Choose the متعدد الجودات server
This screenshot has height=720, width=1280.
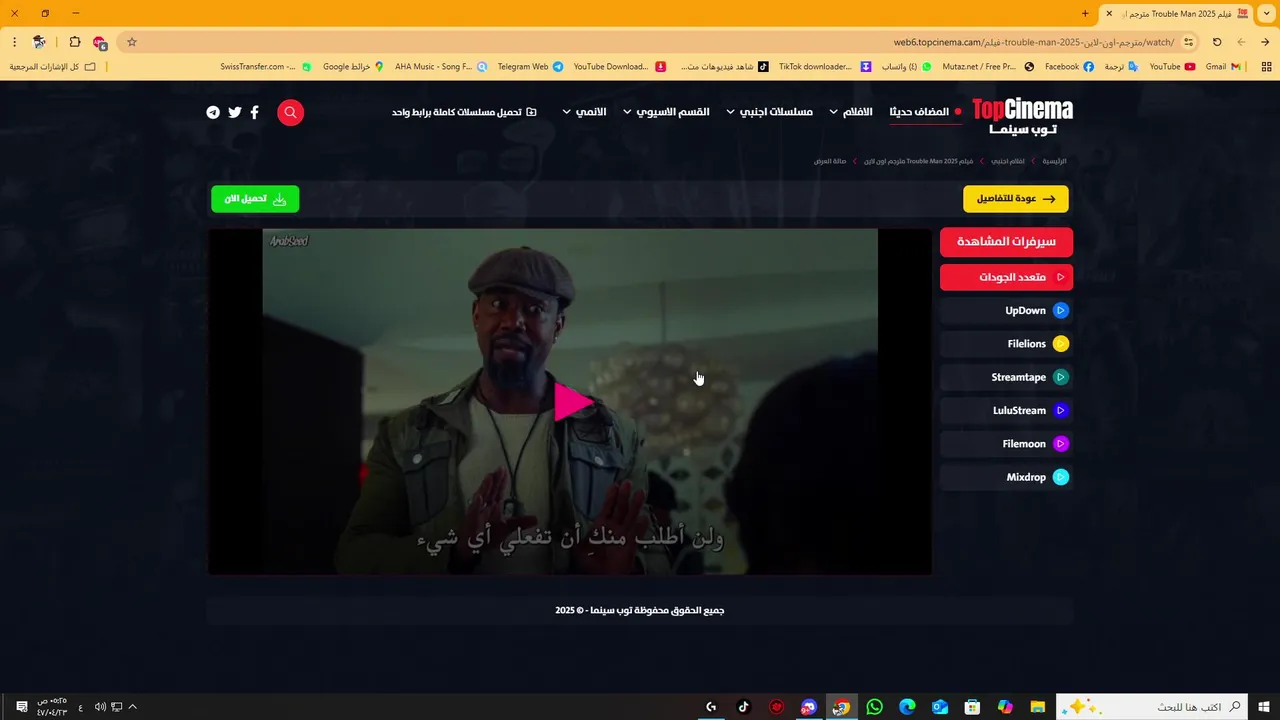click(1006, 277)
